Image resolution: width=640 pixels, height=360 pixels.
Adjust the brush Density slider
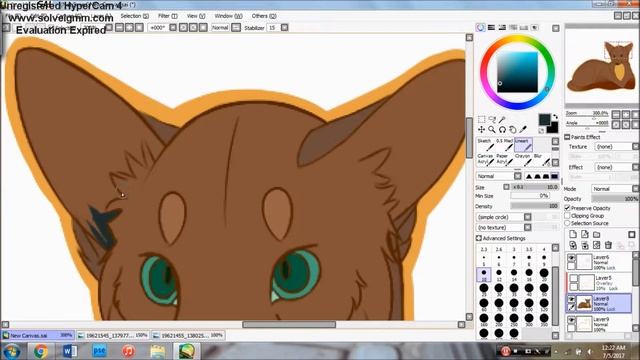(534, 206)
